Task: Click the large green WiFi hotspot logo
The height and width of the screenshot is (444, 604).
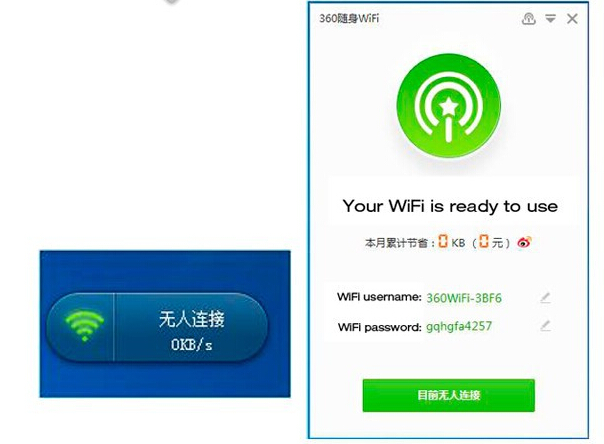Action: click(449, 106)
